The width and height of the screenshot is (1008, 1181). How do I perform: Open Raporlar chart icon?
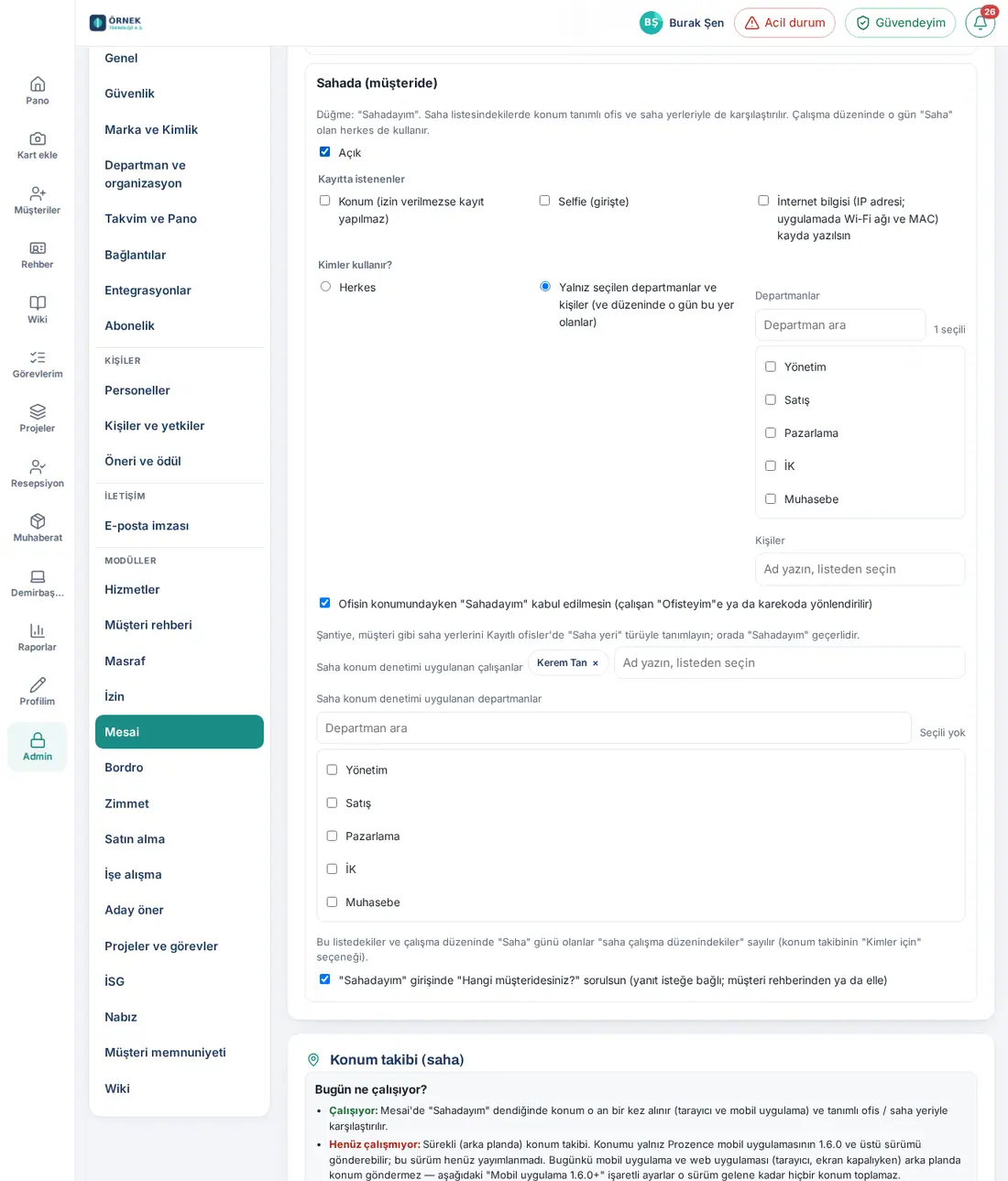pos(38,630)
